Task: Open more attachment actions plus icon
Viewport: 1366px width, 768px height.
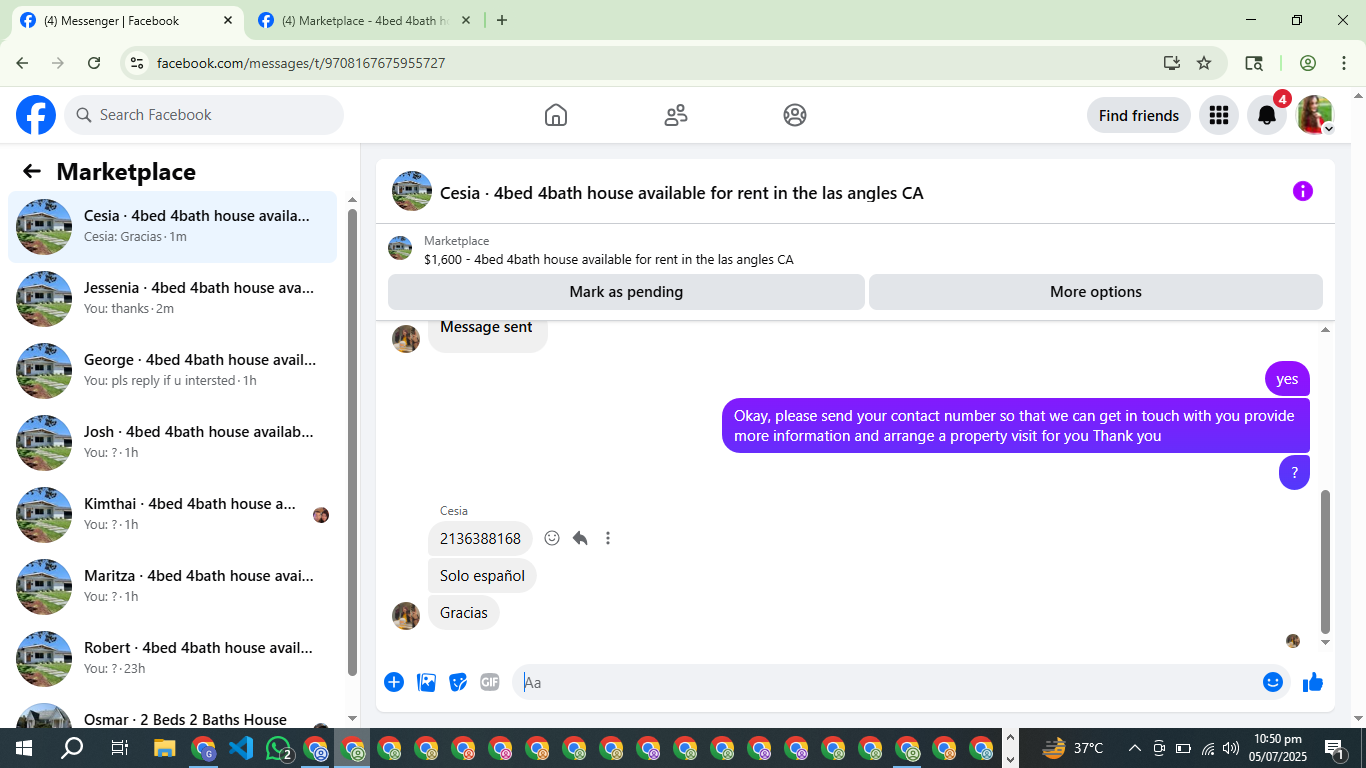Action: pyautogui.click(x=394, y=682)
